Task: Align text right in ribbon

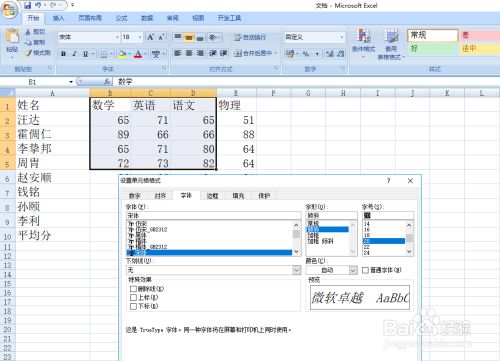Action: click(200, 53)
